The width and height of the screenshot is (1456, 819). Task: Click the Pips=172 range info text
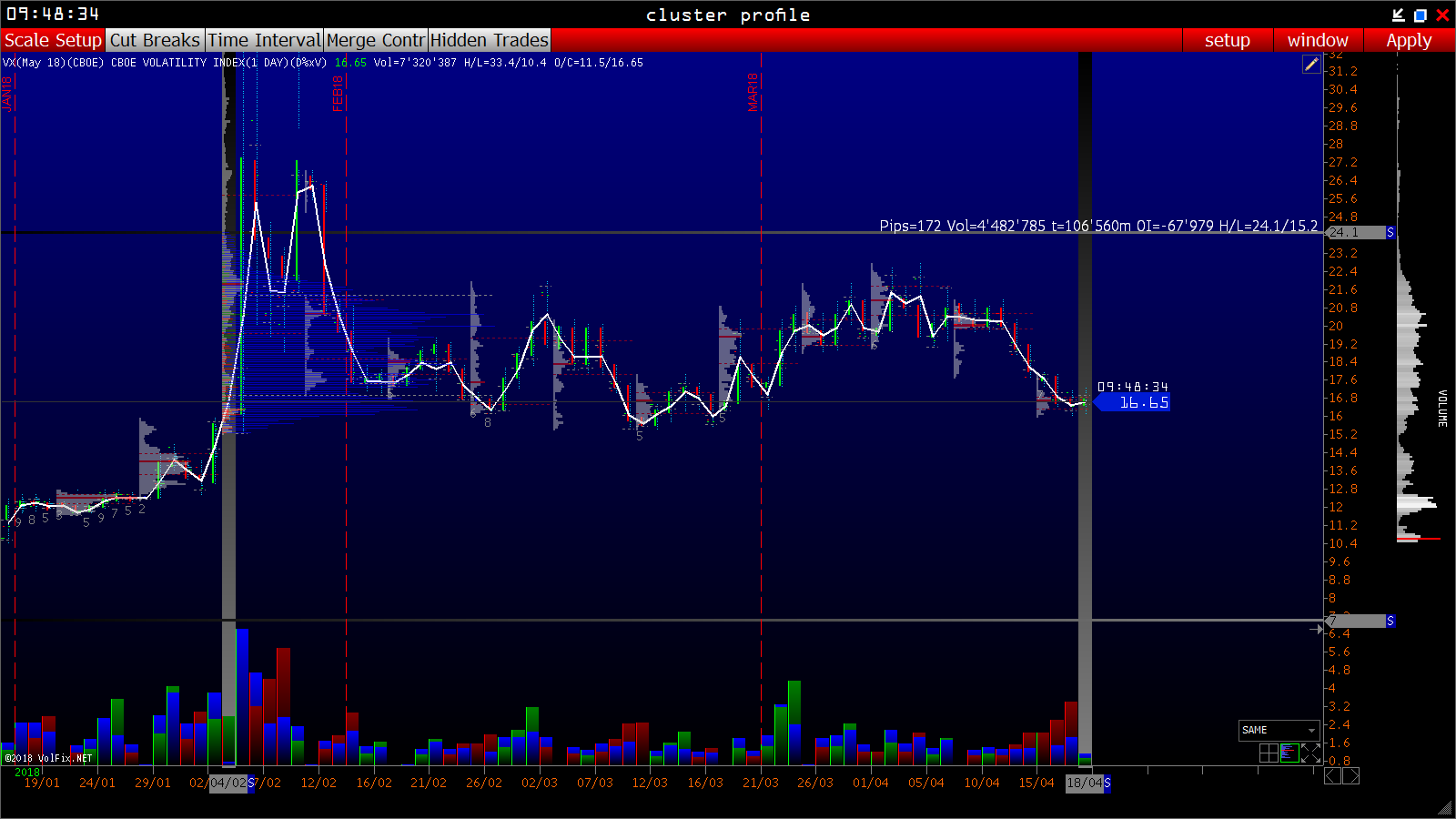click(x=1098, y=226)
